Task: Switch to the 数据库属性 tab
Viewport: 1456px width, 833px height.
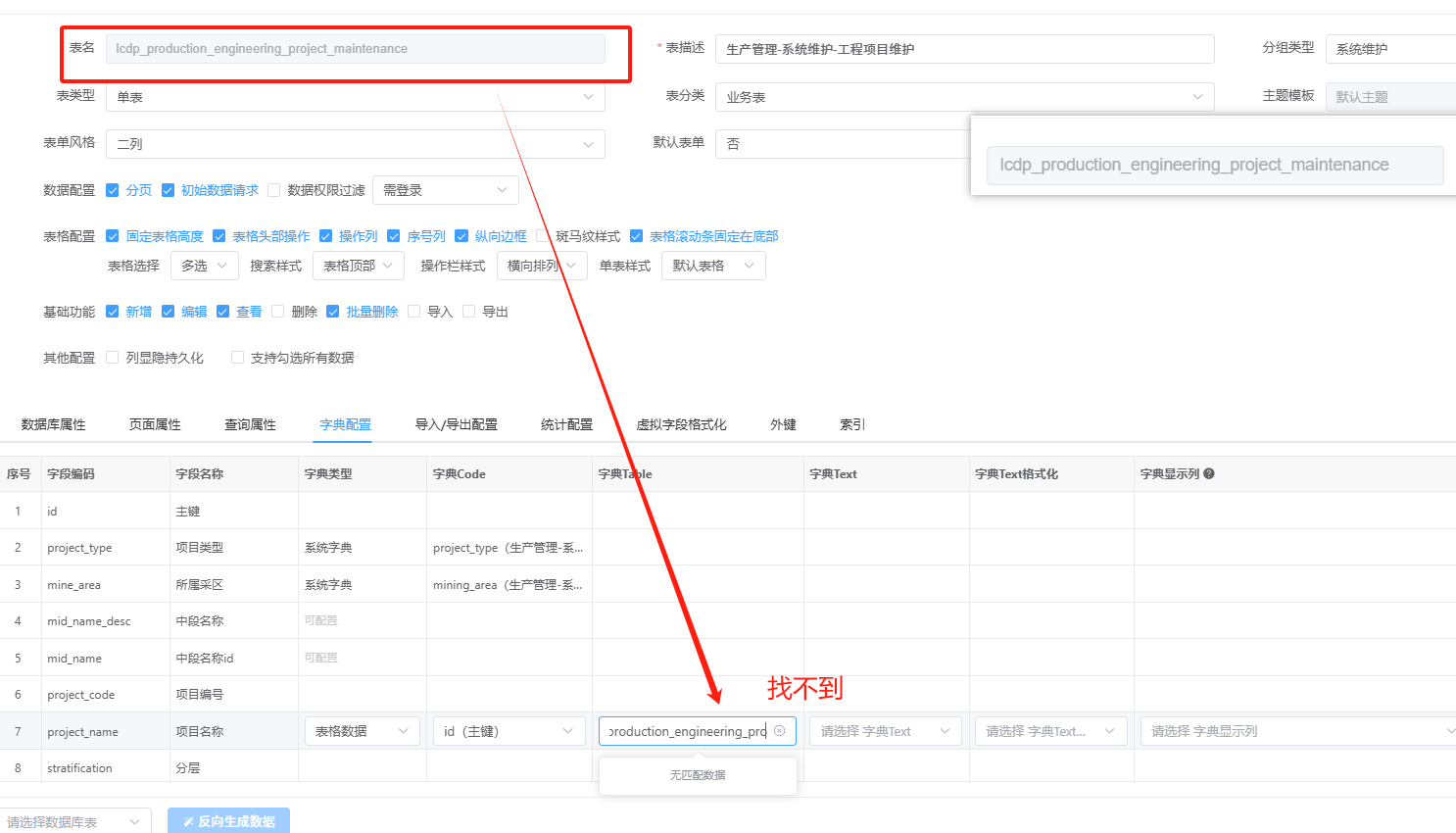Action: tap(53, 424)
